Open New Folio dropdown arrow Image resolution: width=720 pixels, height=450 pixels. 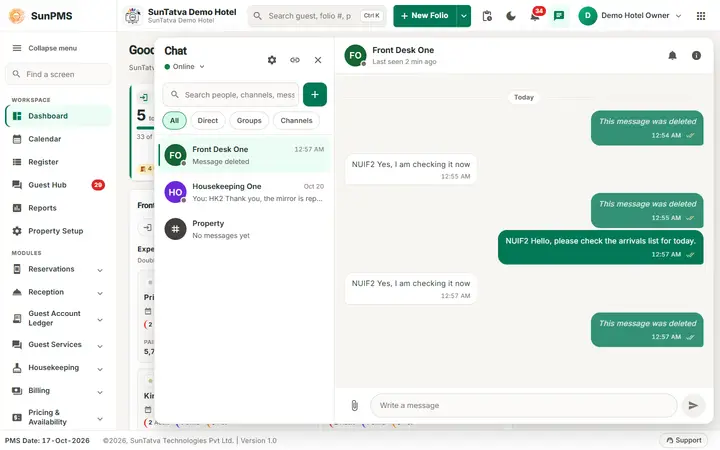464,16
